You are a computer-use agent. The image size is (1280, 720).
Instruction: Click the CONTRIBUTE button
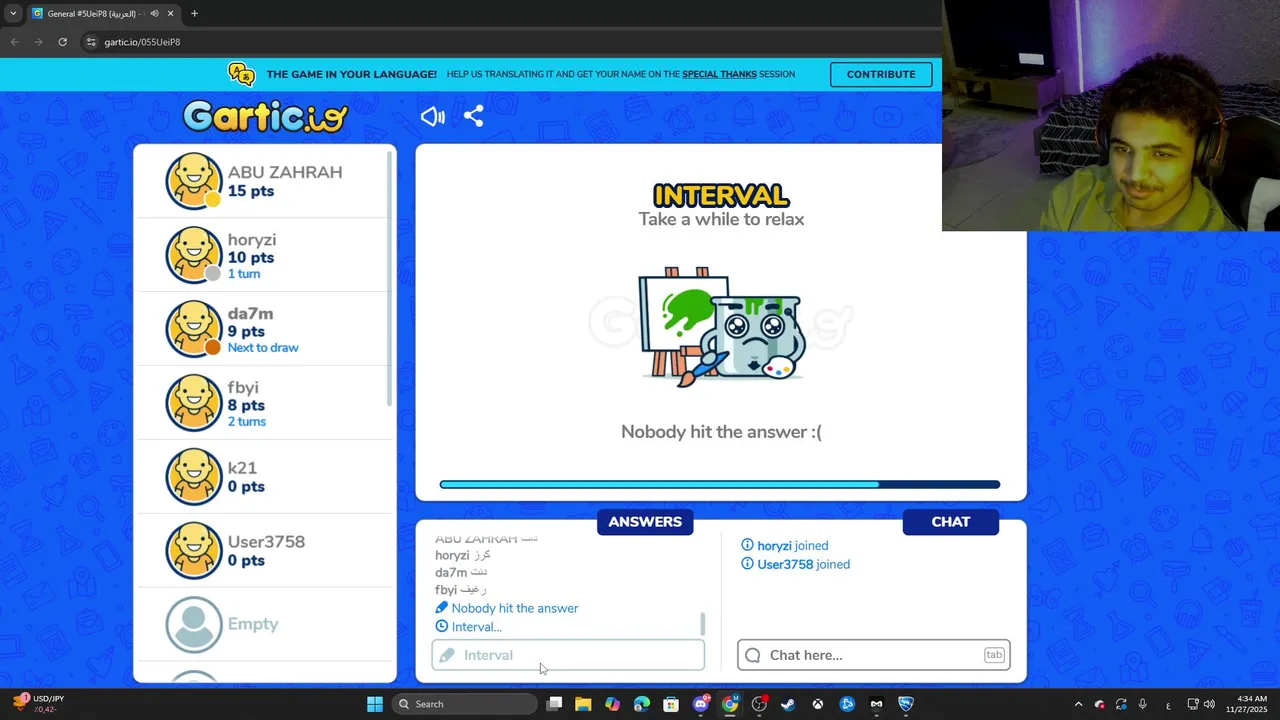881,74
